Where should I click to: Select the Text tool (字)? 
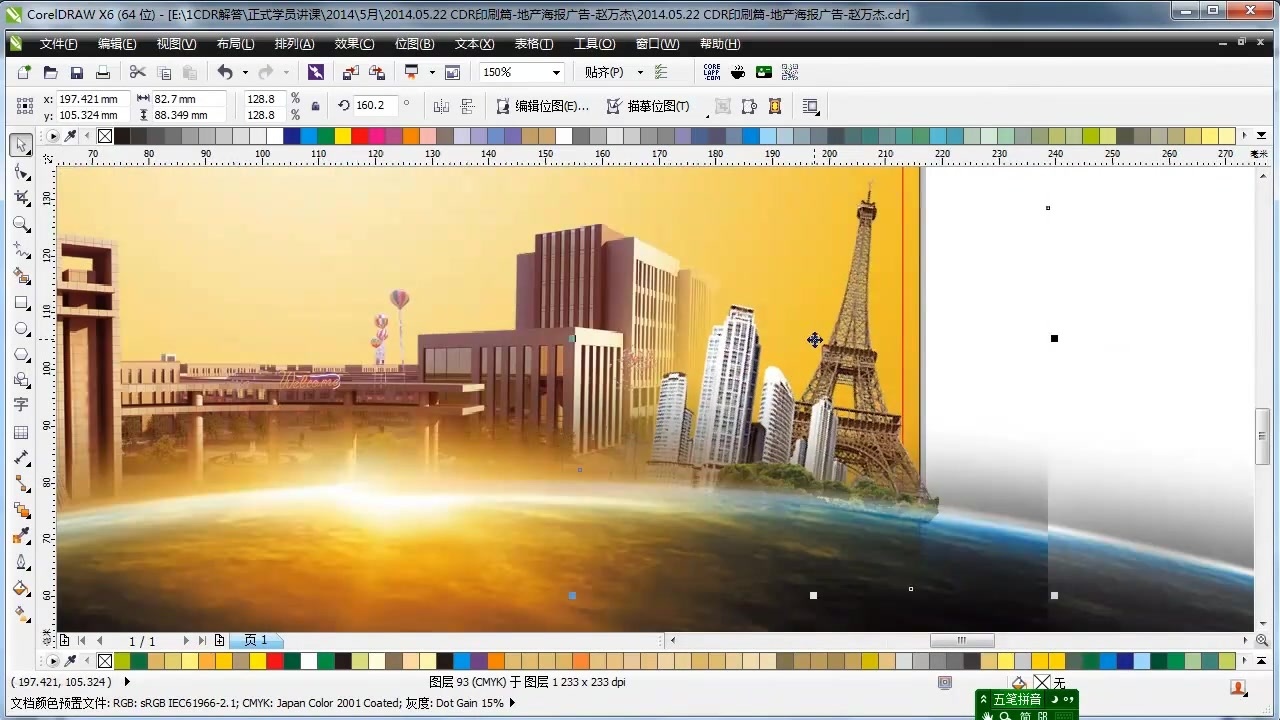(x=21, y=405)
